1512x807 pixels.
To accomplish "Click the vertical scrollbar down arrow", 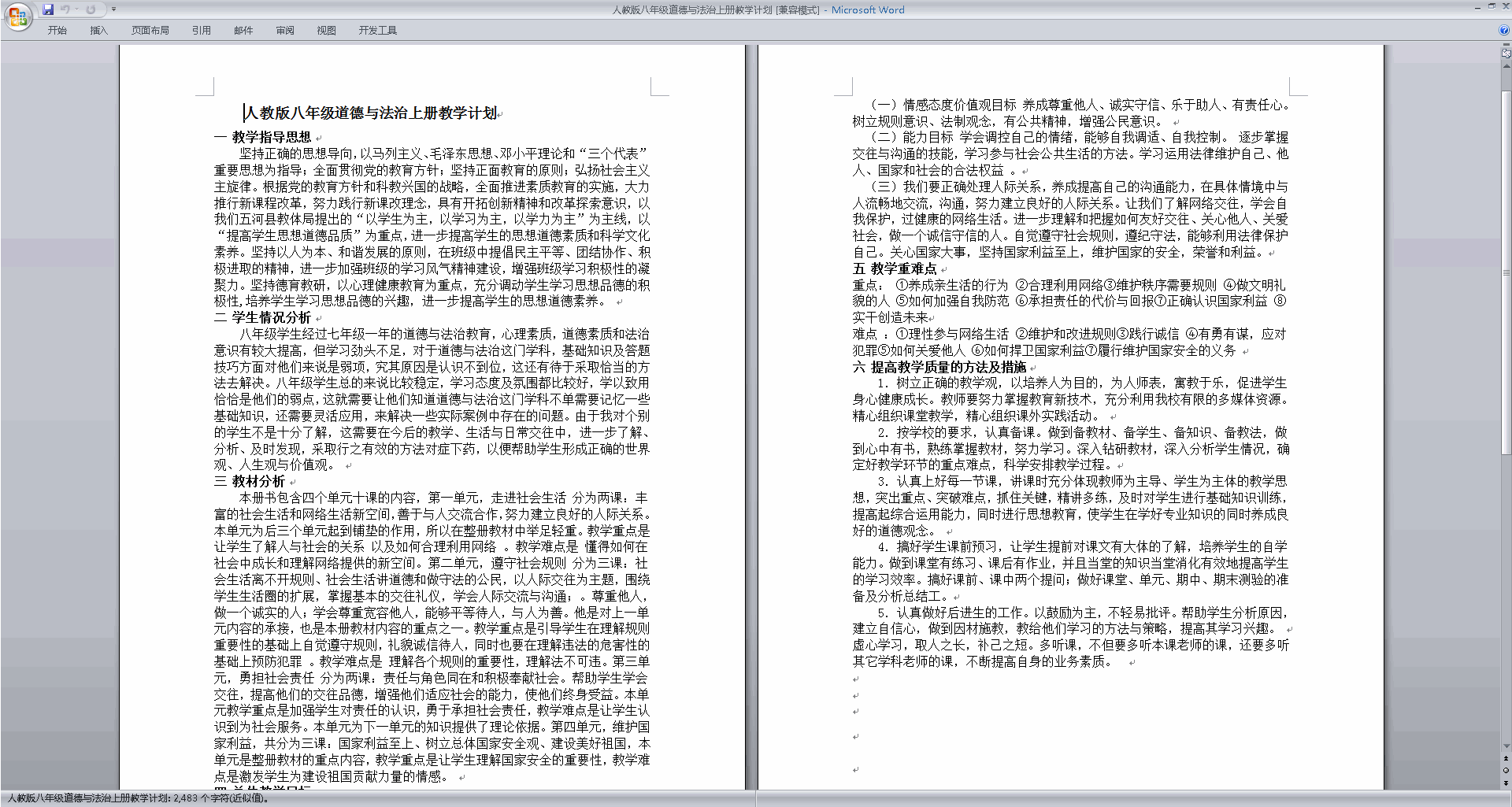I will click(1506, 746).
